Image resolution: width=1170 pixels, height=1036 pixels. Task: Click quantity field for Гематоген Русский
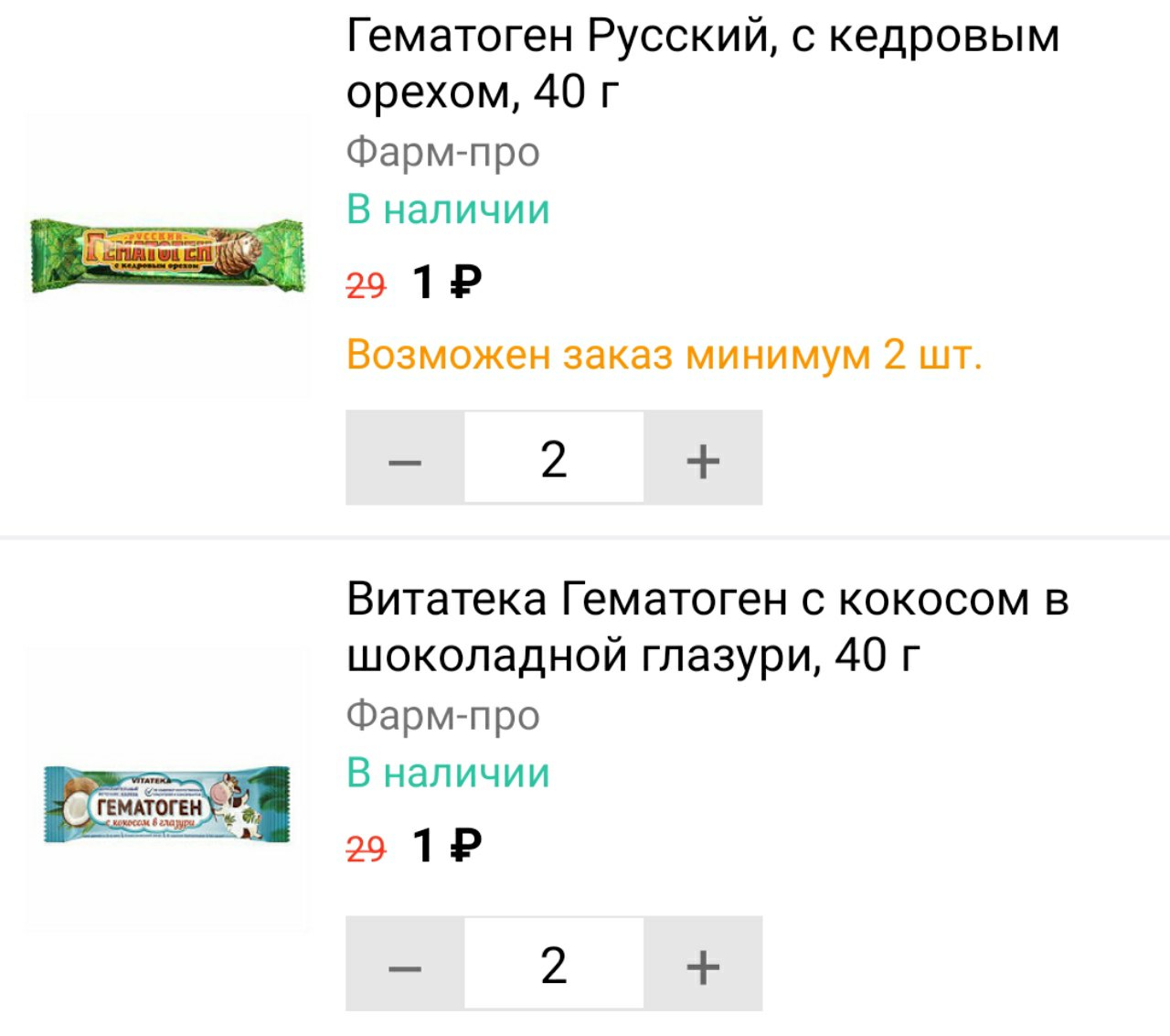click(554, 458)
